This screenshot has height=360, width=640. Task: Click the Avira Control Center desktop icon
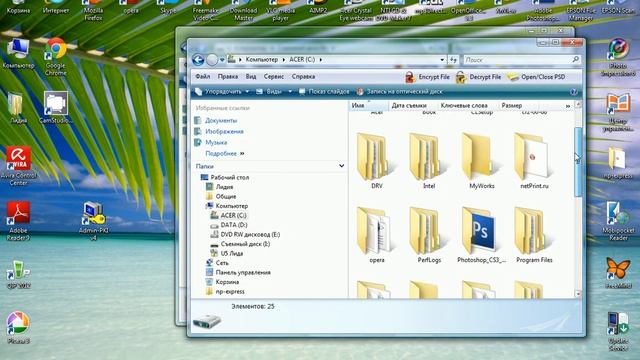[18, 166]
